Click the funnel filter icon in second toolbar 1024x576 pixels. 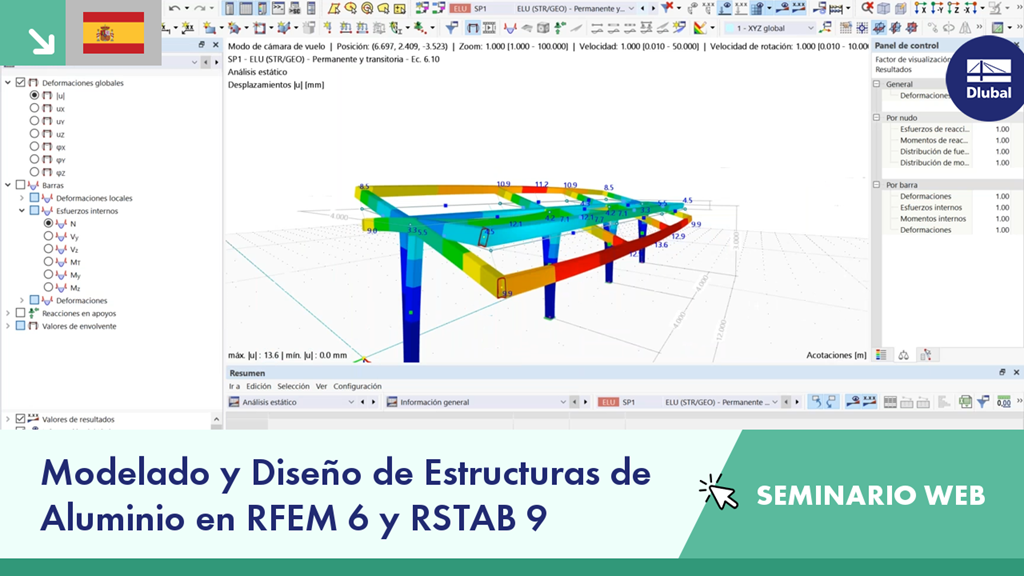pyautogui.click(x=451, y=28)
